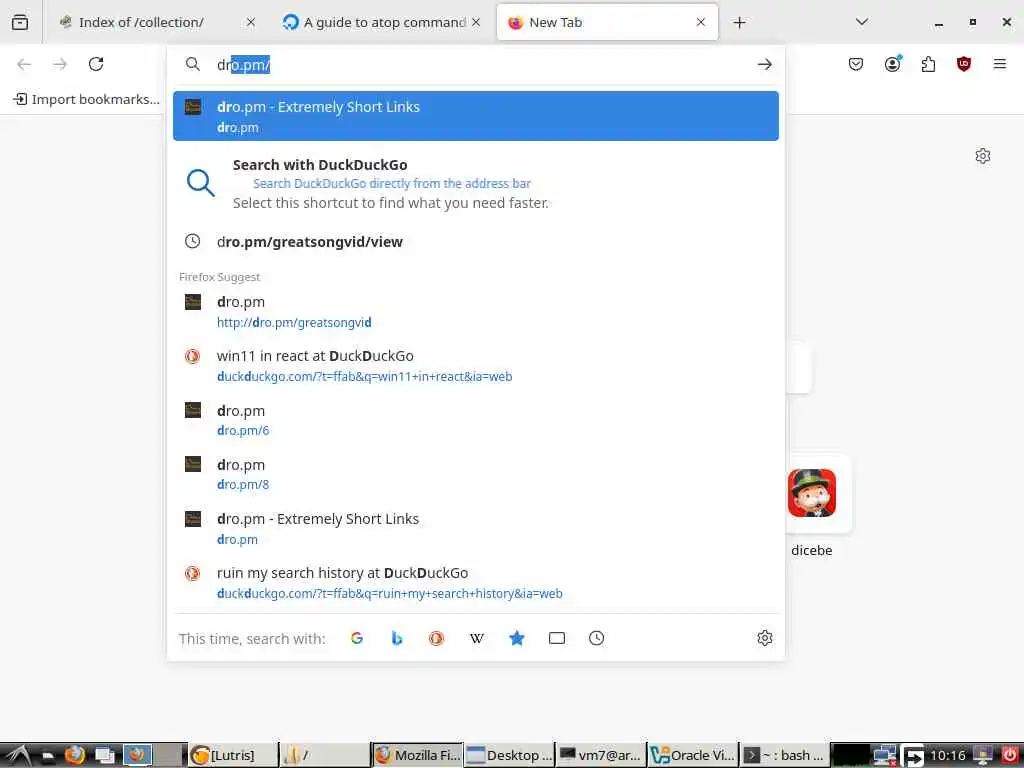The width and height of the screenshot is (1024, 768).
Task: Open suggestion 'http://dro.pm/greatsongvid'
Action: click(475, 312)
